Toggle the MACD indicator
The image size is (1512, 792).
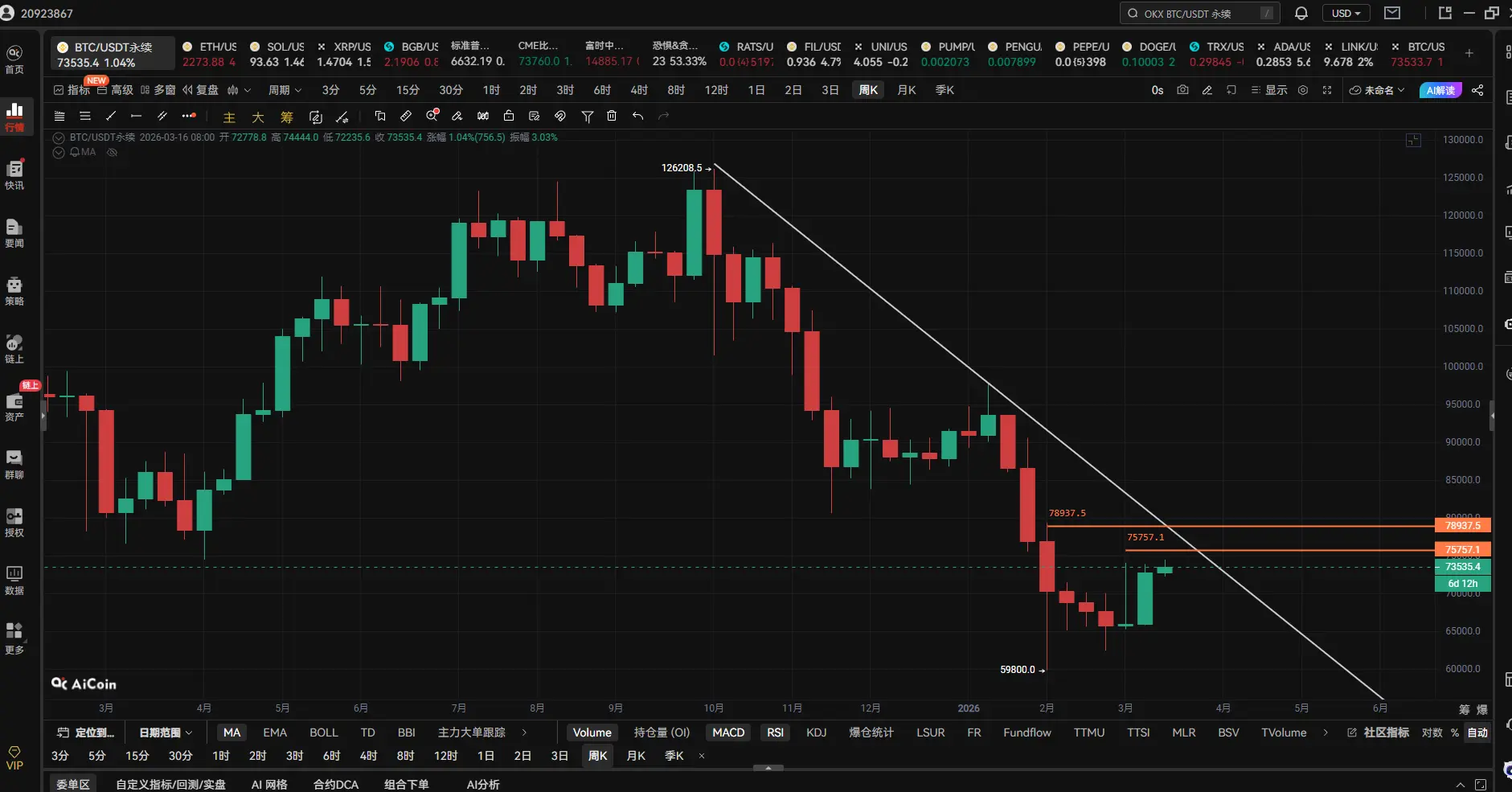[728, 732]
